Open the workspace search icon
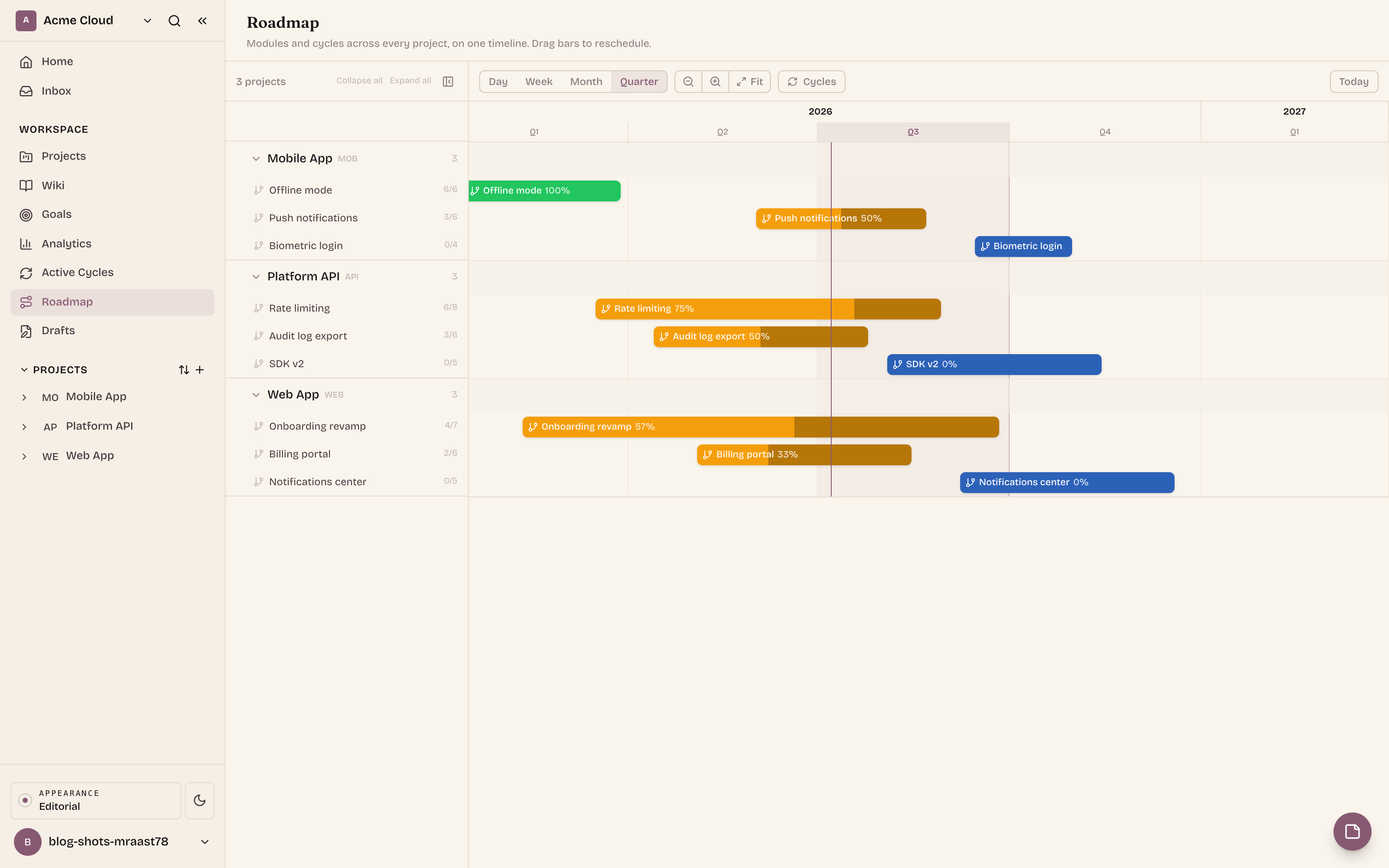 coord(174,21)
